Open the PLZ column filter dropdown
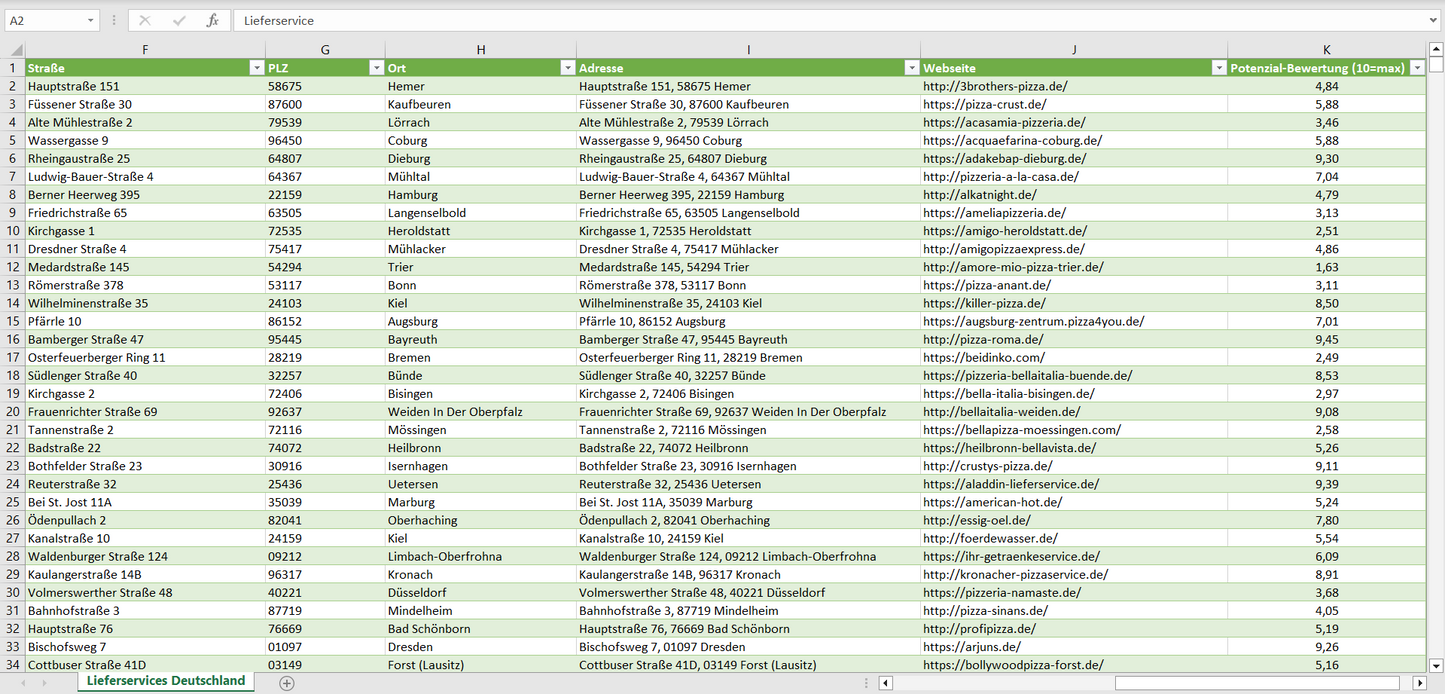 376,68
